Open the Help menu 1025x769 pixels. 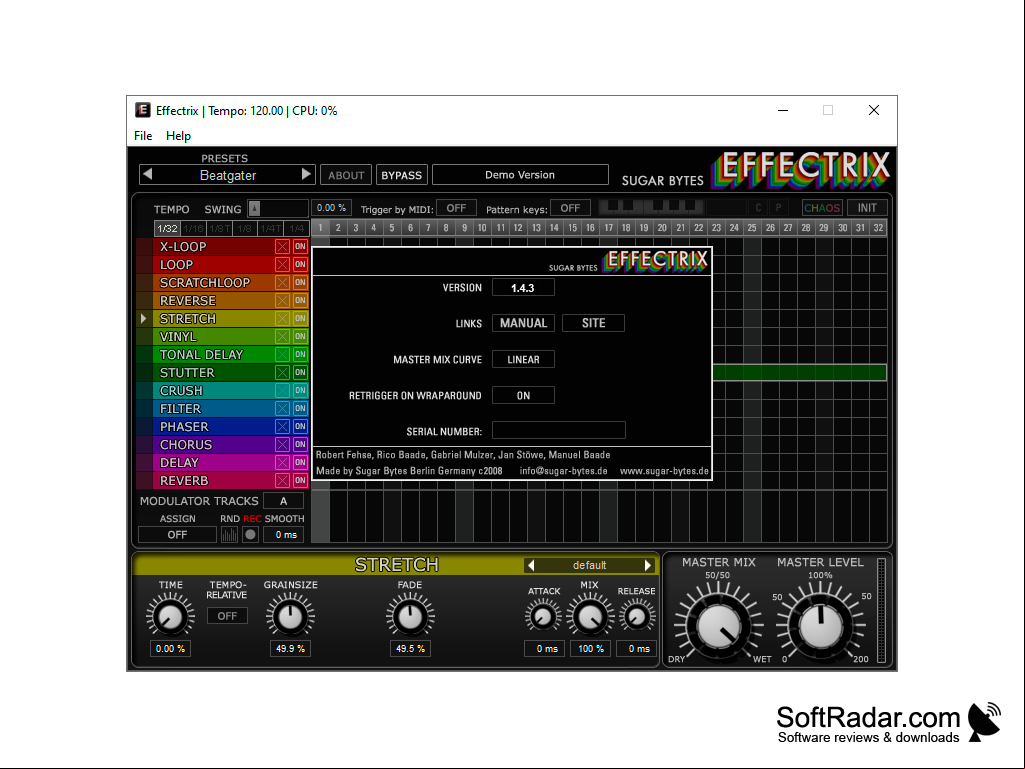pyautogui.click(x=178, y=135)
